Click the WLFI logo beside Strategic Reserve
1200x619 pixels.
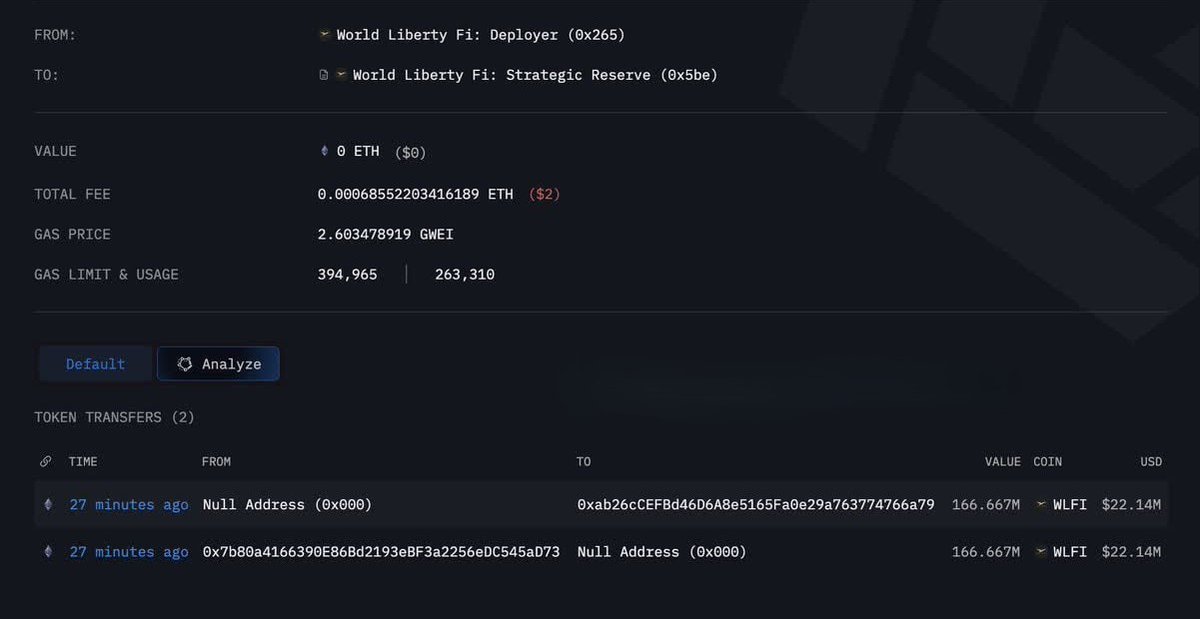click(341, 75)
